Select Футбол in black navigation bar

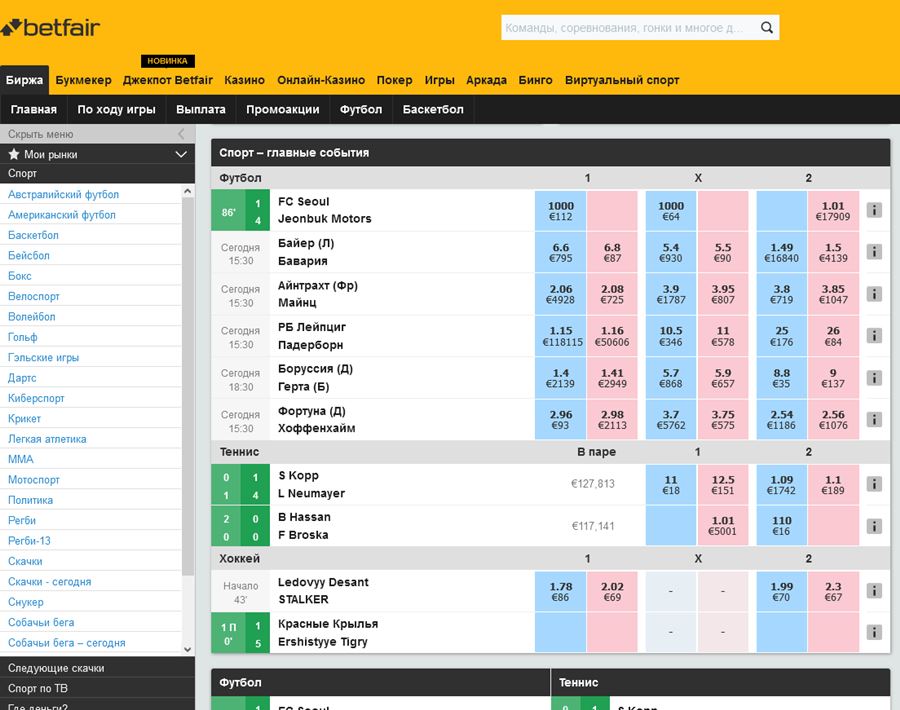[x=360, y=109]
